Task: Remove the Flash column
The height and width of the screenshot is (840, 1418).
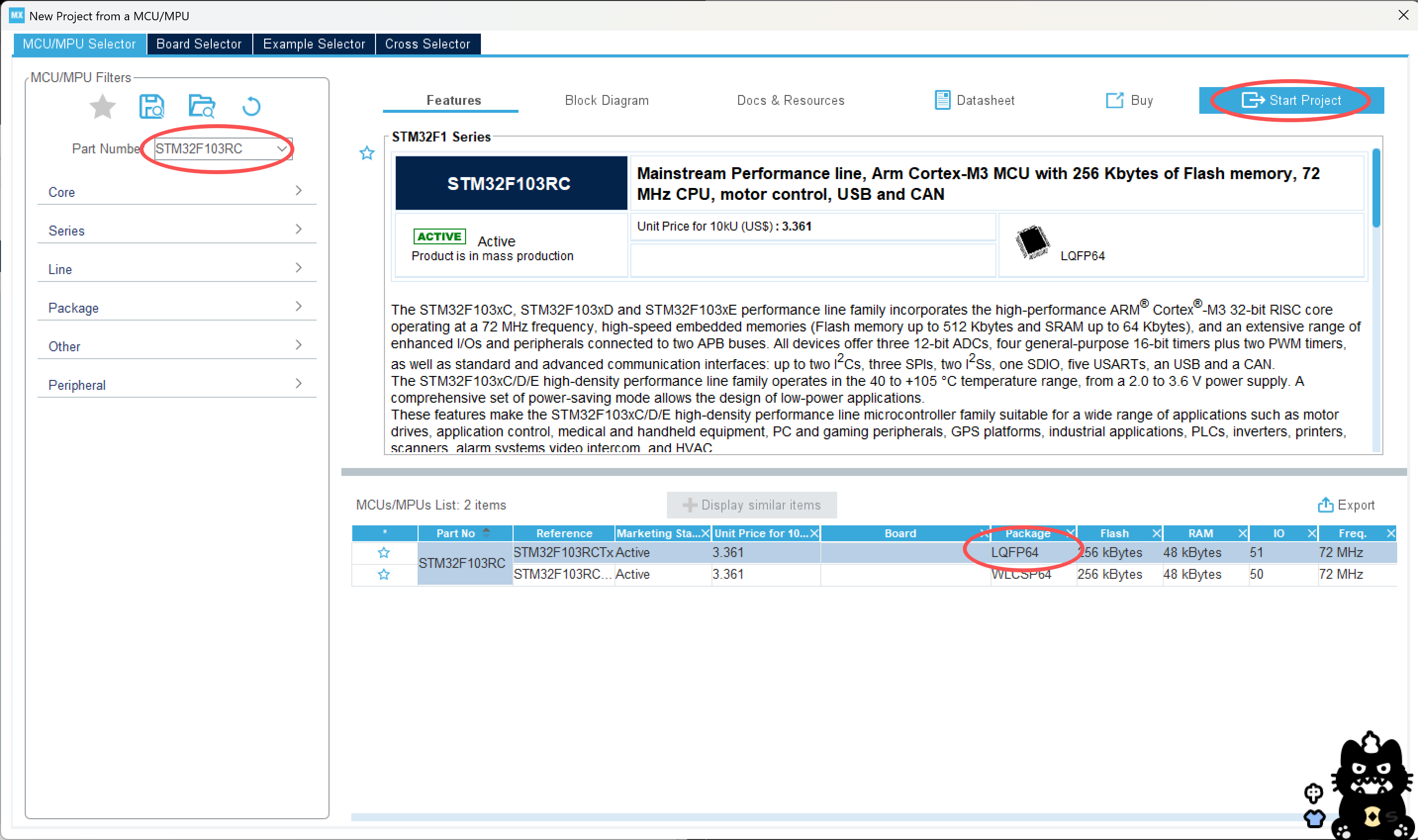Action: click(1156, 533)
